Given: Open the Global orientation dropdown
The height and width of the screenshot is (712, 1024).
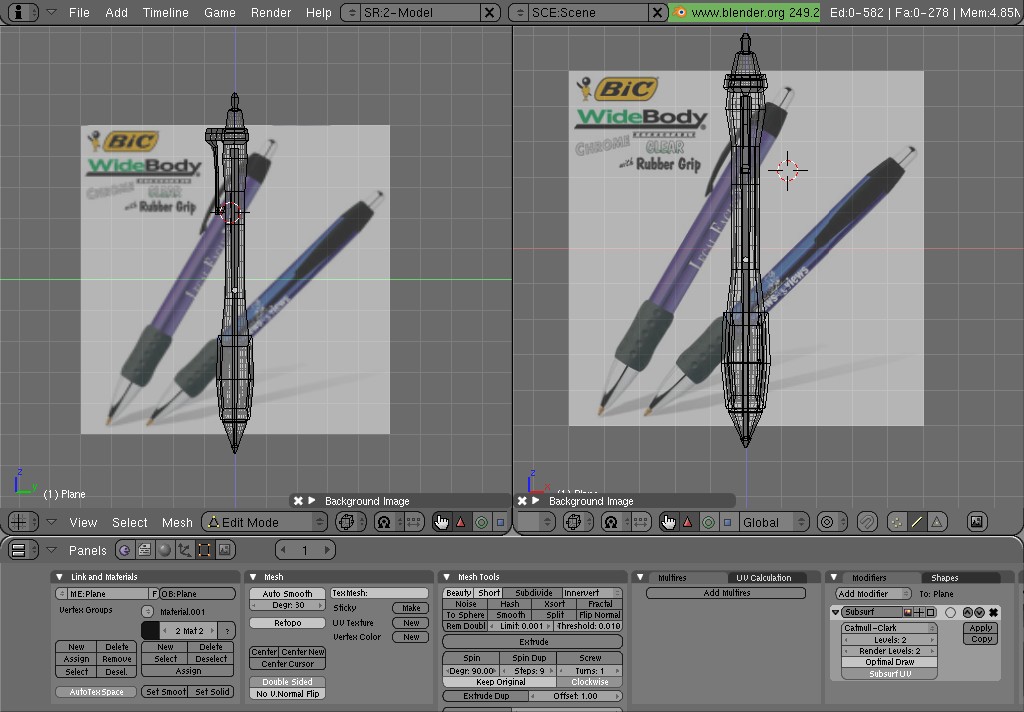Looking at the screenshot, I should 773,522.
